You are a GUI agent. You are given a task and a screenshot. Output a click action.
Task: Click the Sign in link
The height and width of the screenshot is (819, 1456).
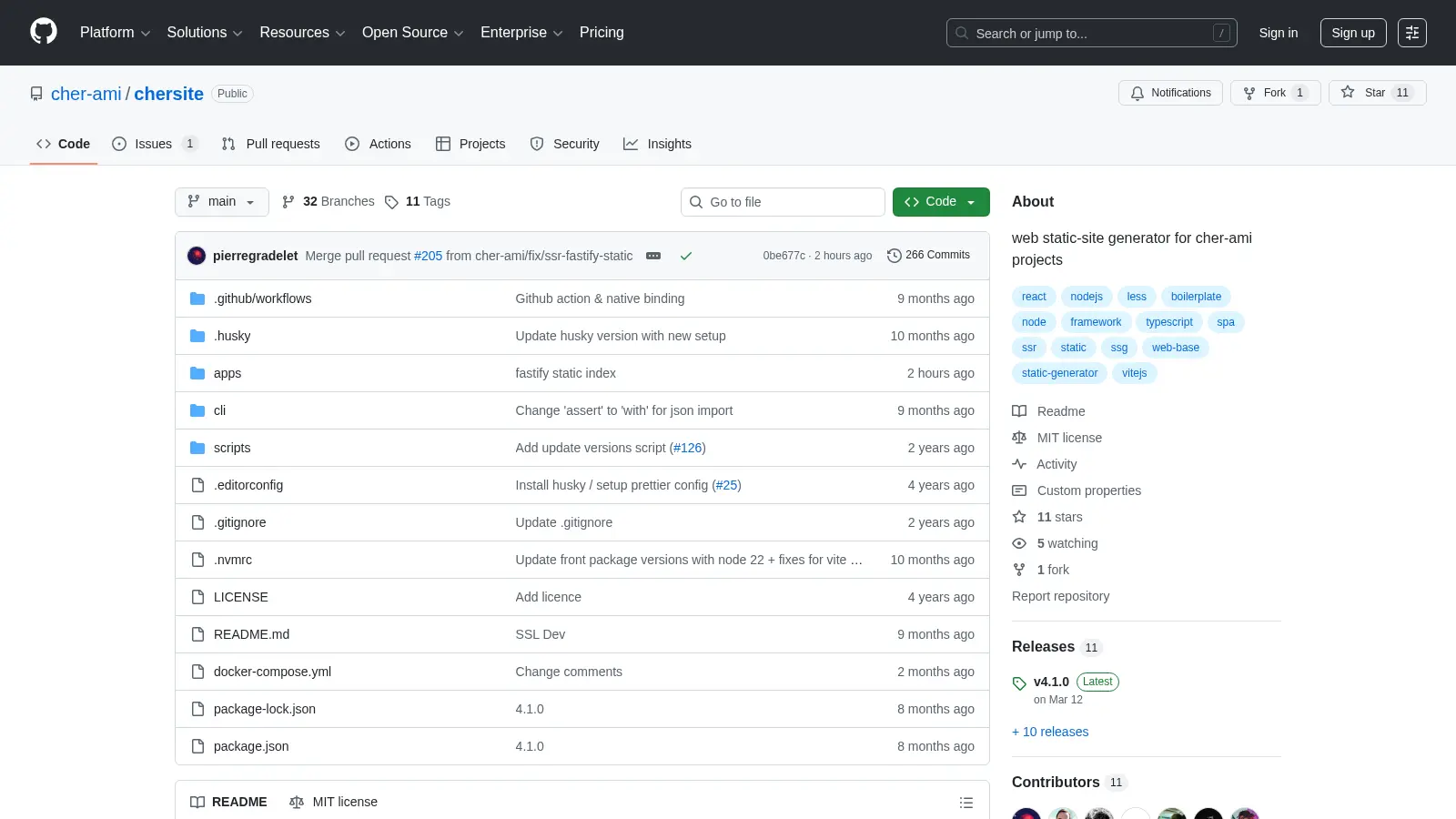coord(1279,33)
